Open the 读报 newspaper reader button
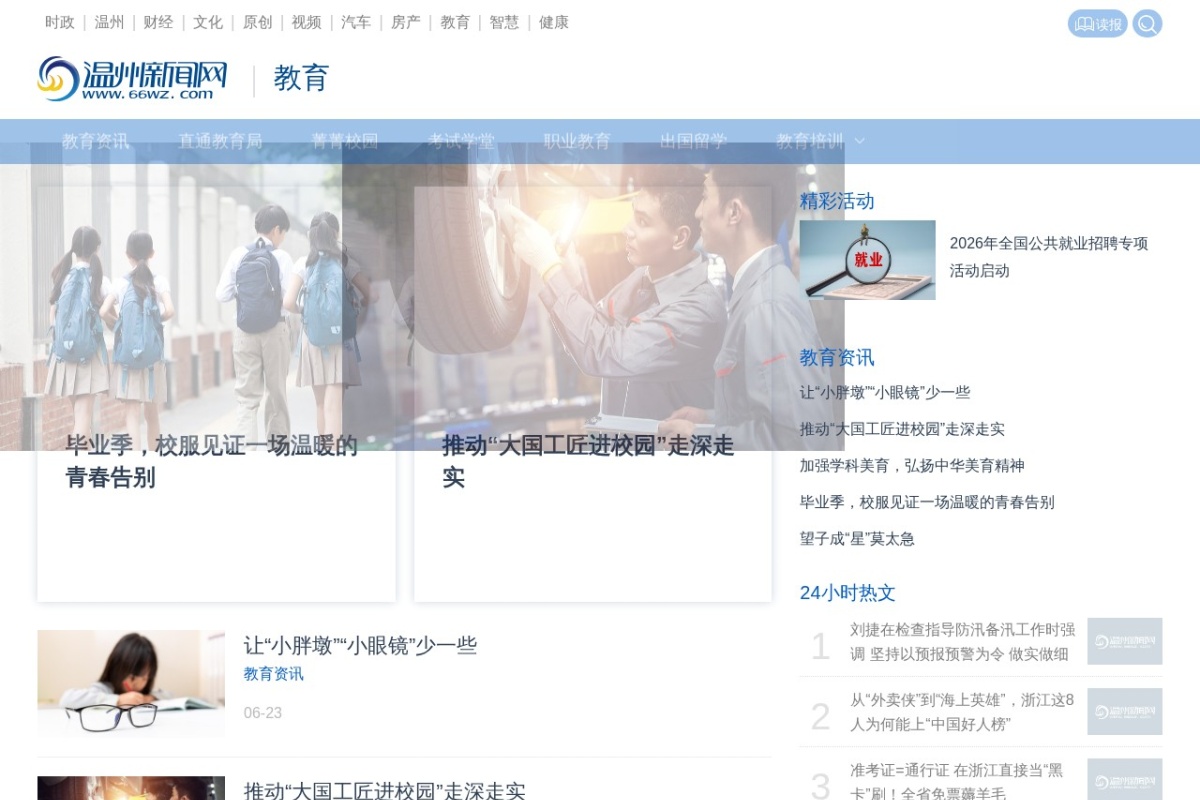This screenshot has height=800, width=1200. point(1098,24)
